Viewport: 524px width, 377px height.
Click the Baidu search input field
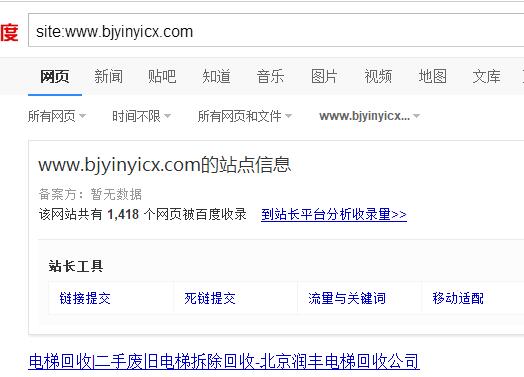(x=276, y=30)
